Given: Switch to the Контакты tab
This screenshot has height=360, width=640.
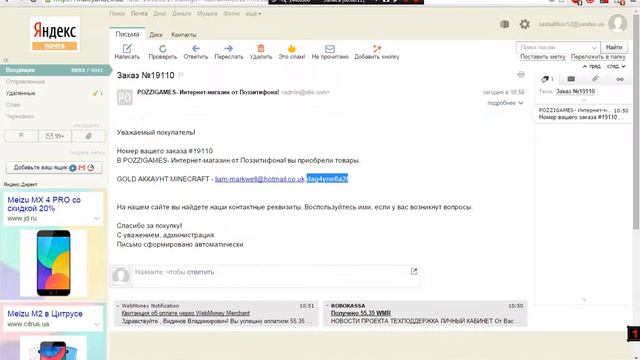Looking at the screenshot, I should coord(184,35).
